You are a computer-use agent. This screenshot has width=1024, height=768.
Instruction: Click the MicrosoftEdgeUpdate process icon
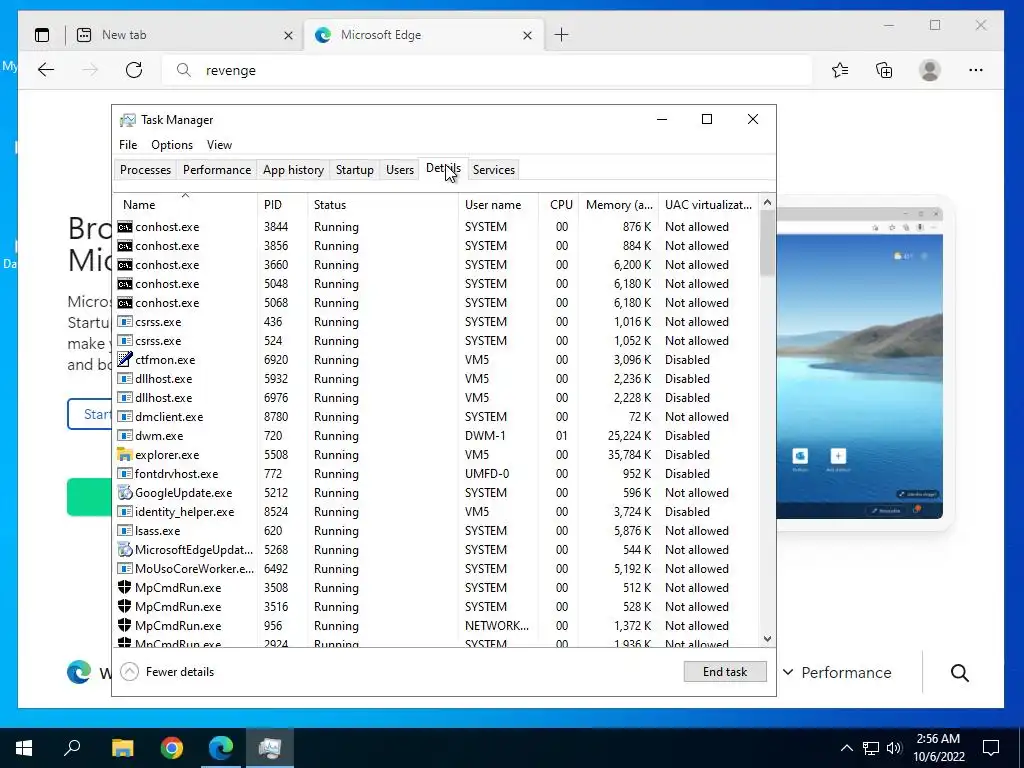coord(125,549)
